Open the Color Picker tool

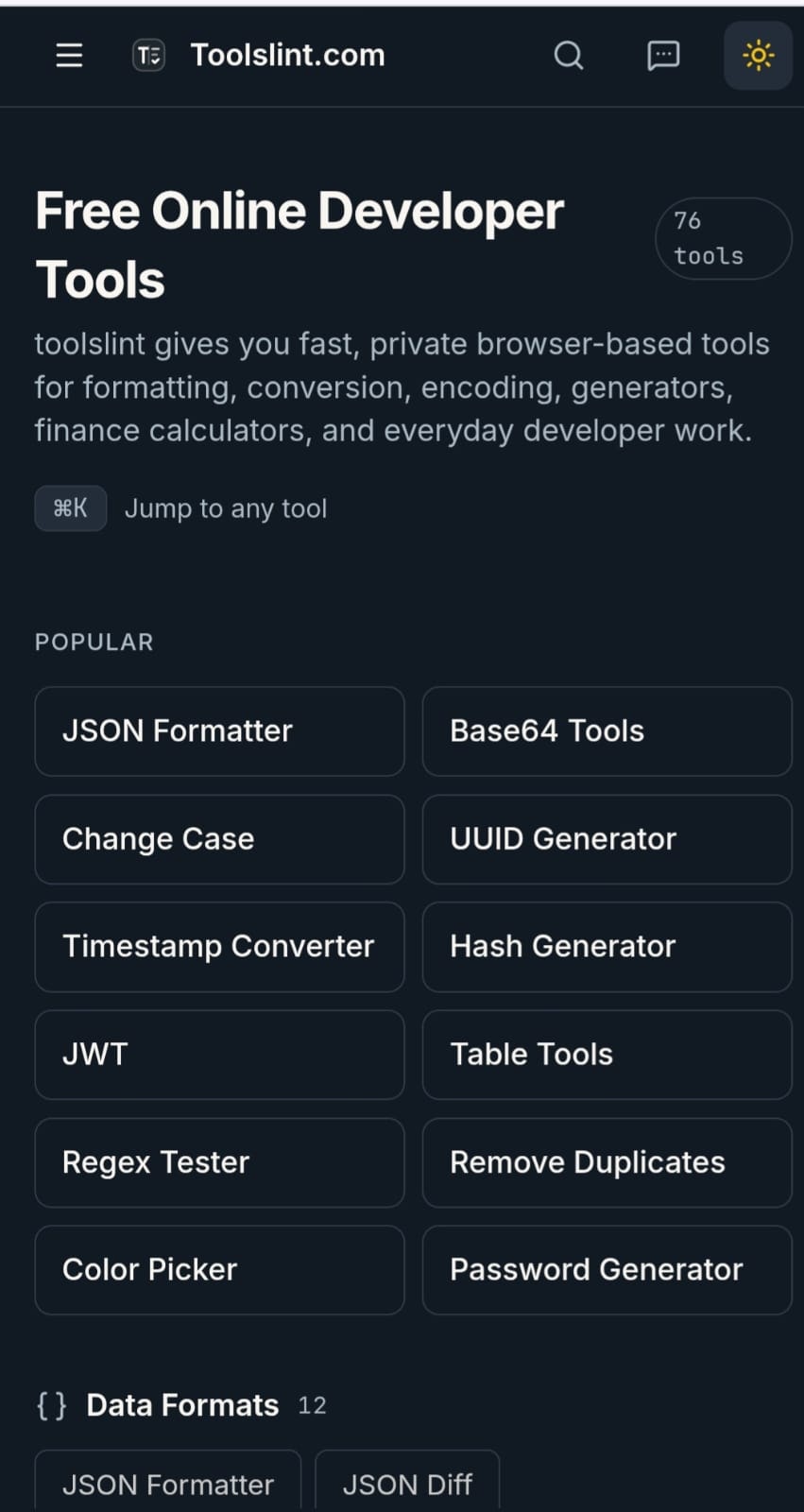[x=219, y=1270]
